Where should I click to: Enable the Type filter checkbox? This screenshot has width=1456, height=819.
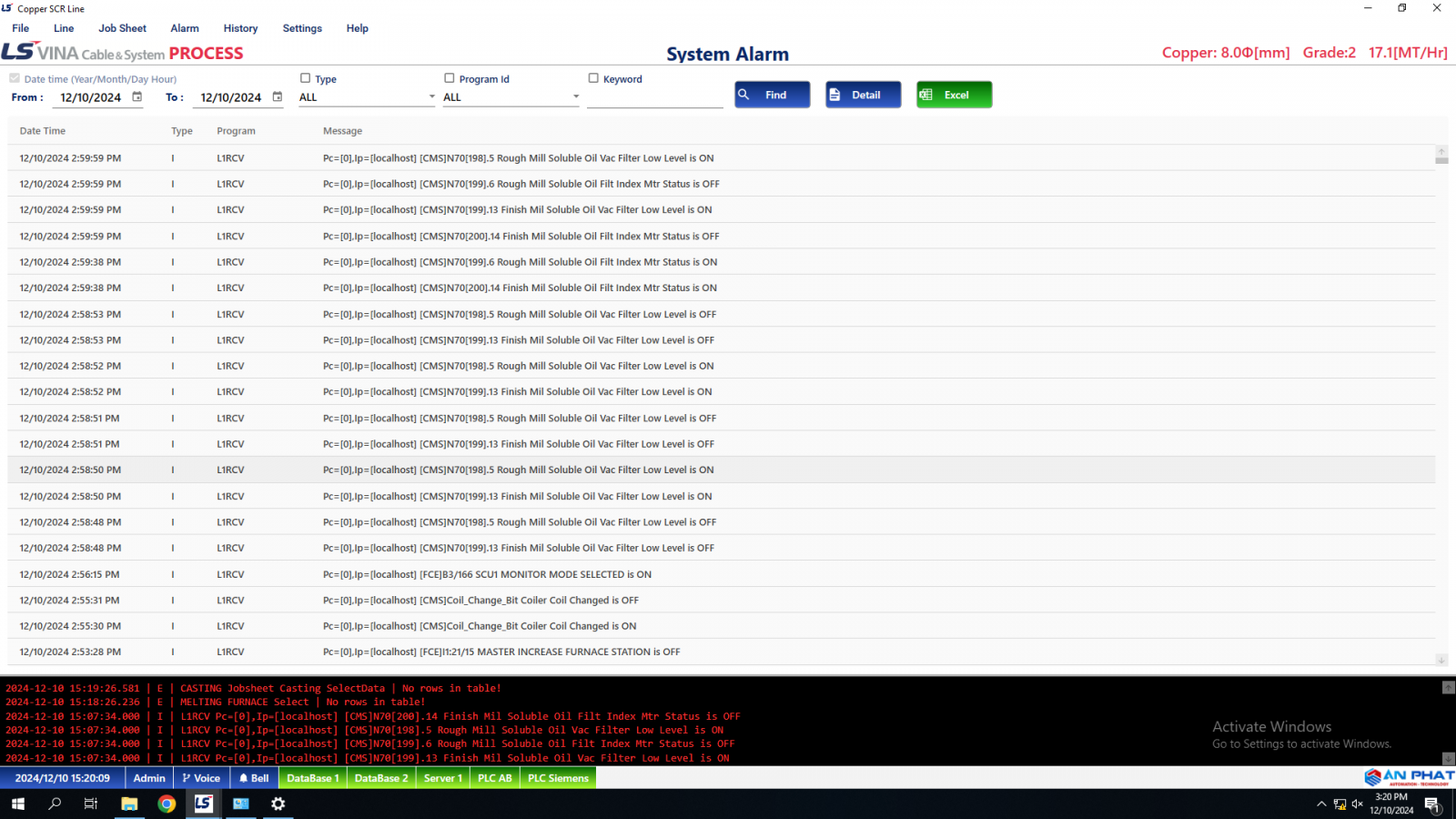306,78
